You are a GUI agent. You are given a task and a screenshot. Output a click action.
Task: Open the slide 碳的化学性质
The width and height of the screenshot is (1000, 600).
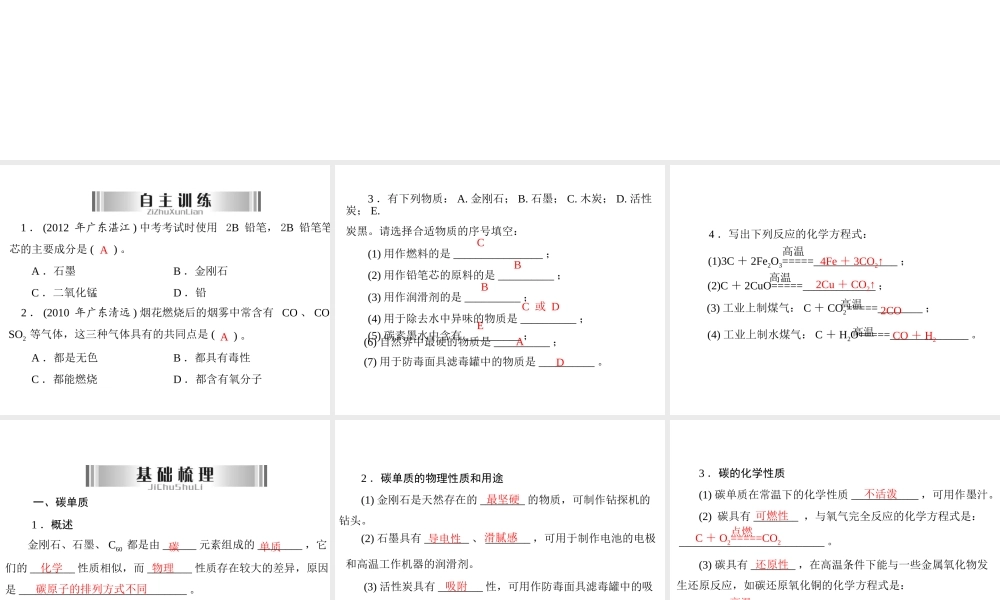tap(835, 510)
